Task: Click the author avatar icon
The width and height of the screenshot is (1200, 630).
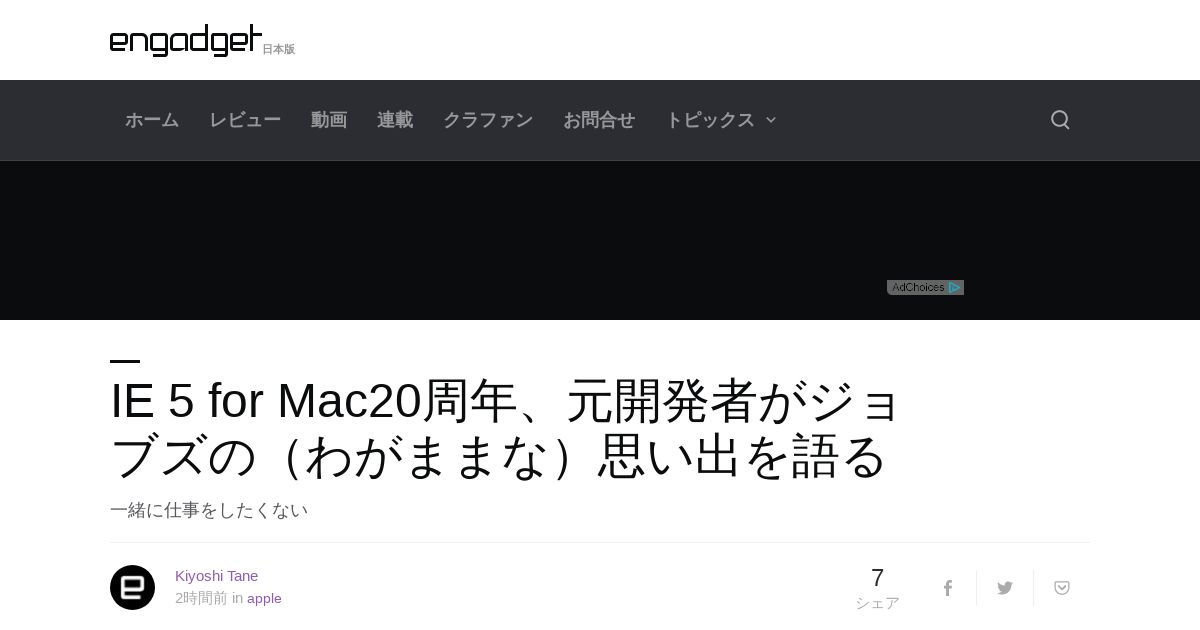Action: pyautogui.click(x=132, y=587)
